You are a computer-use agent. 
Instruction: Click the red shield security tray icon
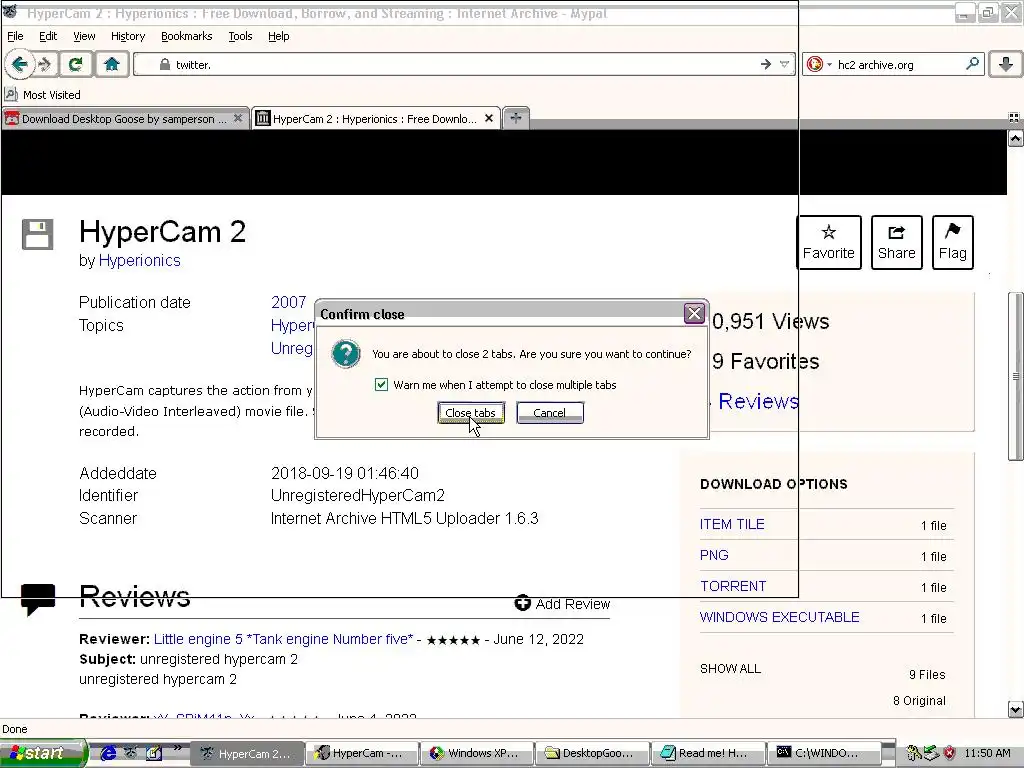pyautogui.click(x=950, y=754)
